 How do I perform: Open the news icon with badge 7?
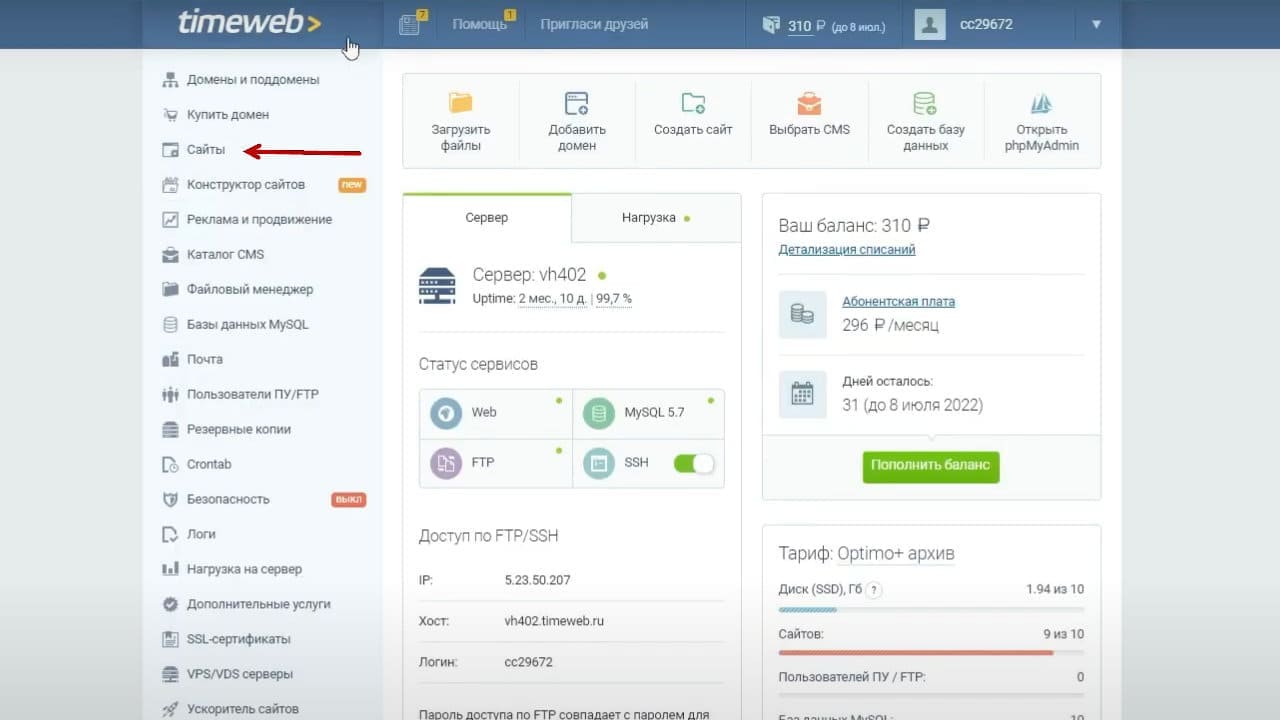click(x=410, y=24)
